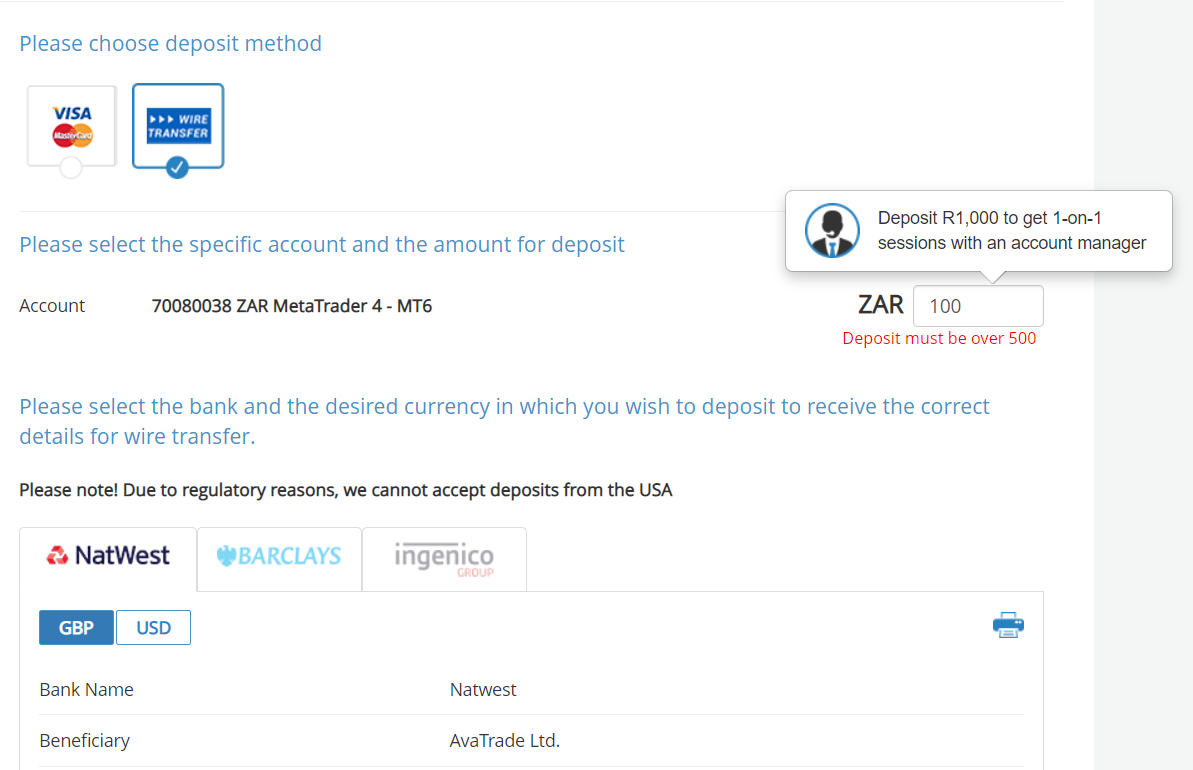The width and height of the screenshot is (1193, 770).
Task: Click the USA regulatory note text
Action: point(345,490)
